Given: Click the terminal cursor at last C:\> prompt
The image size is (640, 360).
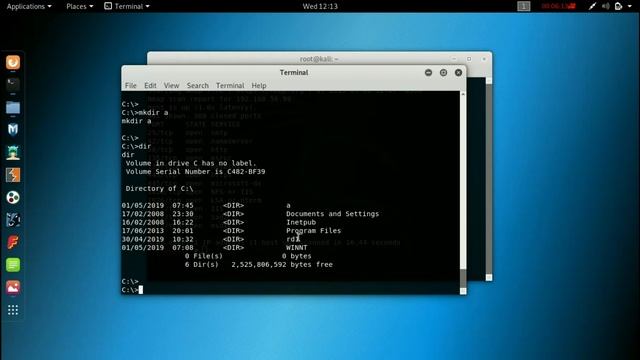Looking at the screenshot, I should pos(141,290).
